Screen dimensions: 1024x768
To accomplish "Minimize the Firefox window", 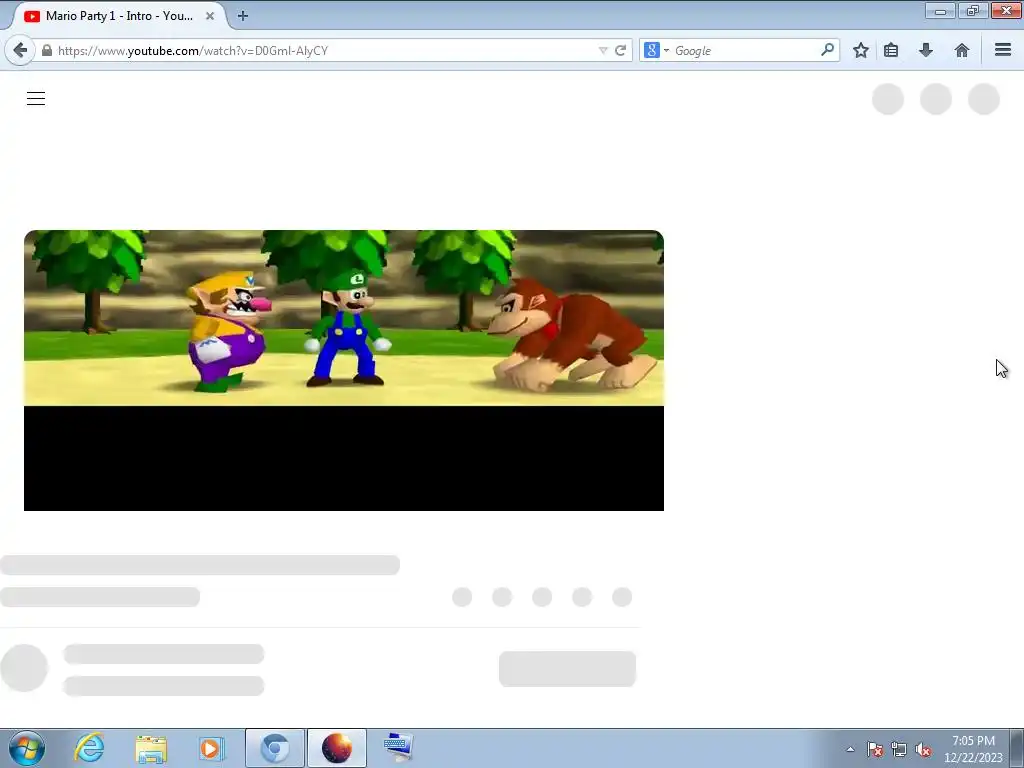I will coord(940,11).
